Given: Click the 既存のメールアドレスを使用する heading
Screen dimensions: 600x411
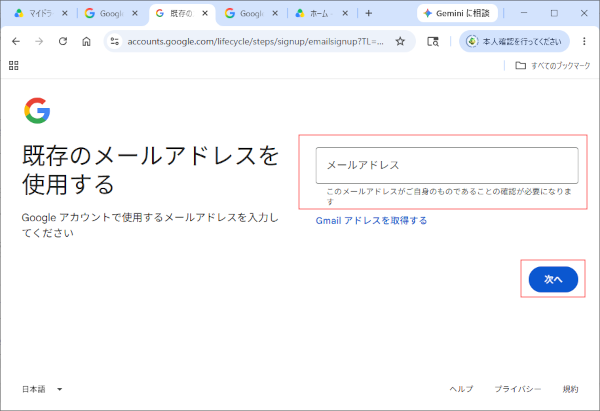Looking at the screenshot, I should click(151, 170).
